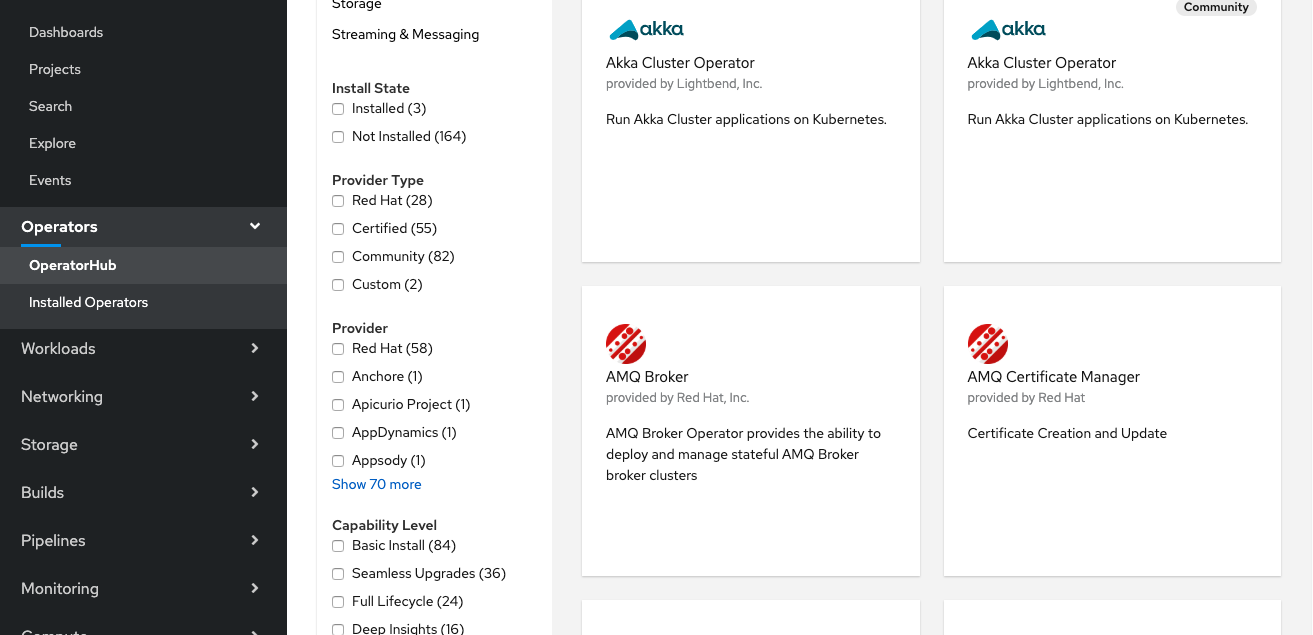Check the Deep Insights (16) filter
This screenshot has height=635, width=1313.
coord(338,629)
